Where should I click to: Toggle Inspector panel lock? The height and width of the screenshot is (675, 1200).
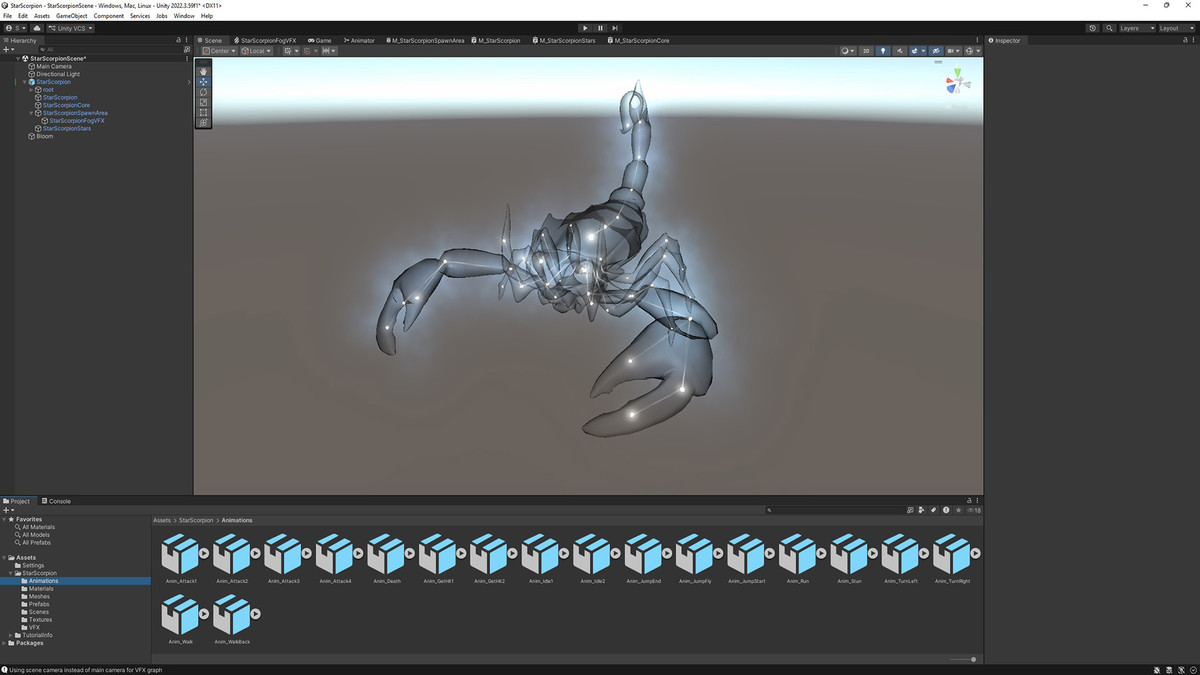point(1184,40)
